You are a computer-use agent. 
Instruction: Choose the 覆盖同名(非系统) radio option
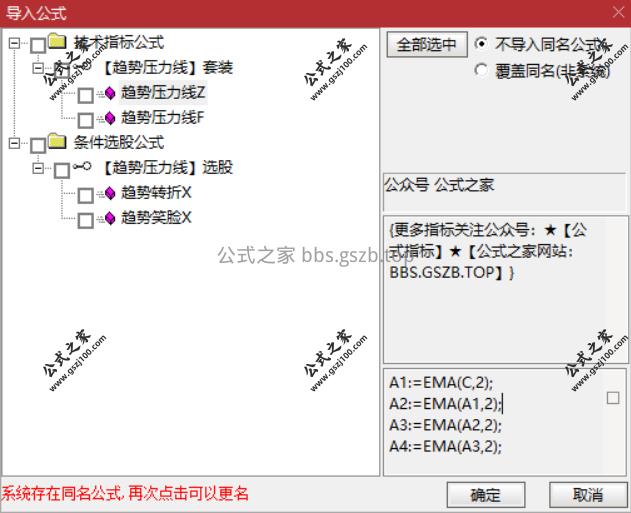click(481, 70)
